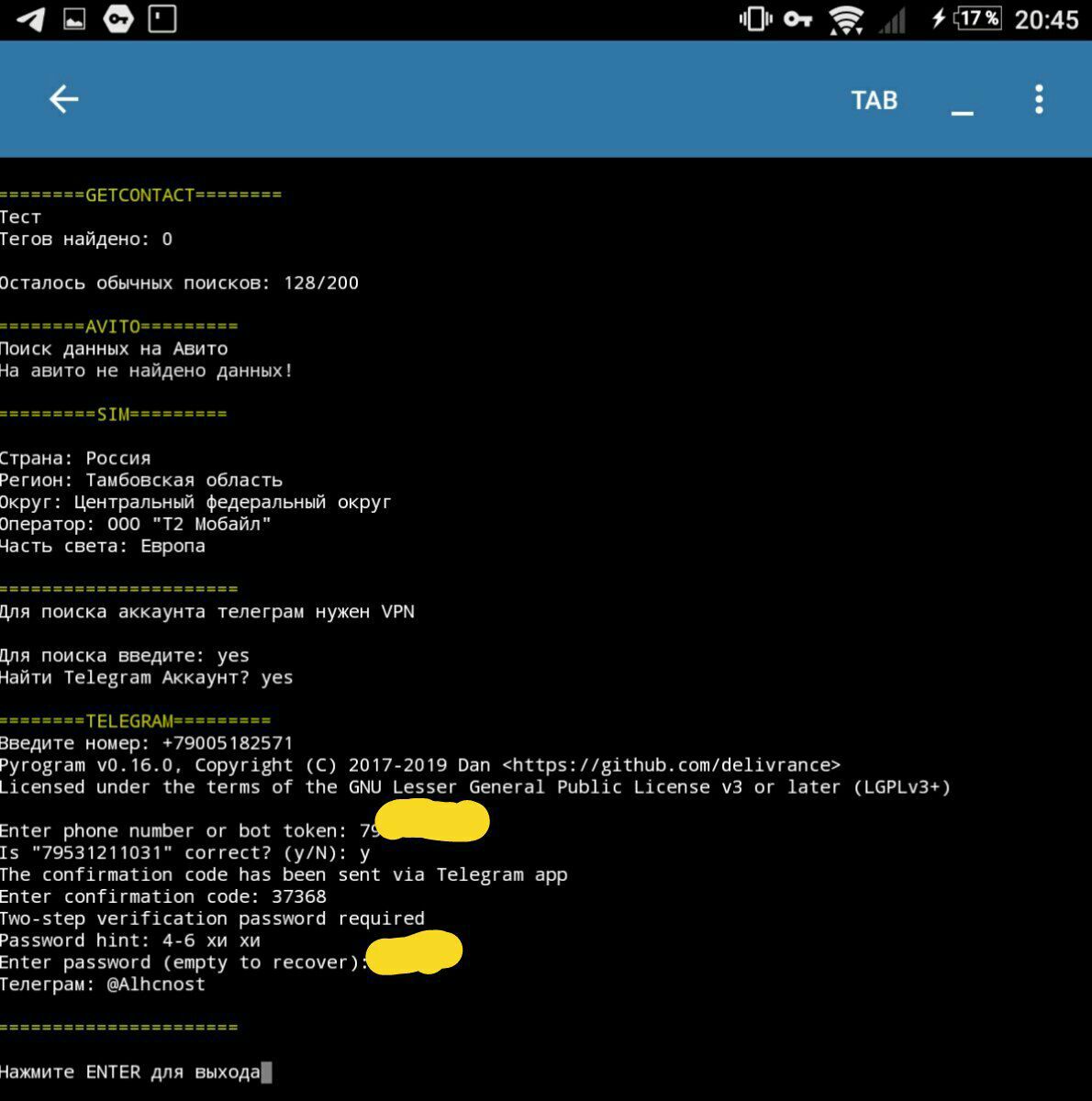Click the 'Pyrogram v0.16.0' copyright line
Viewport: 1092px width, 1101px height.
point(420,765)
